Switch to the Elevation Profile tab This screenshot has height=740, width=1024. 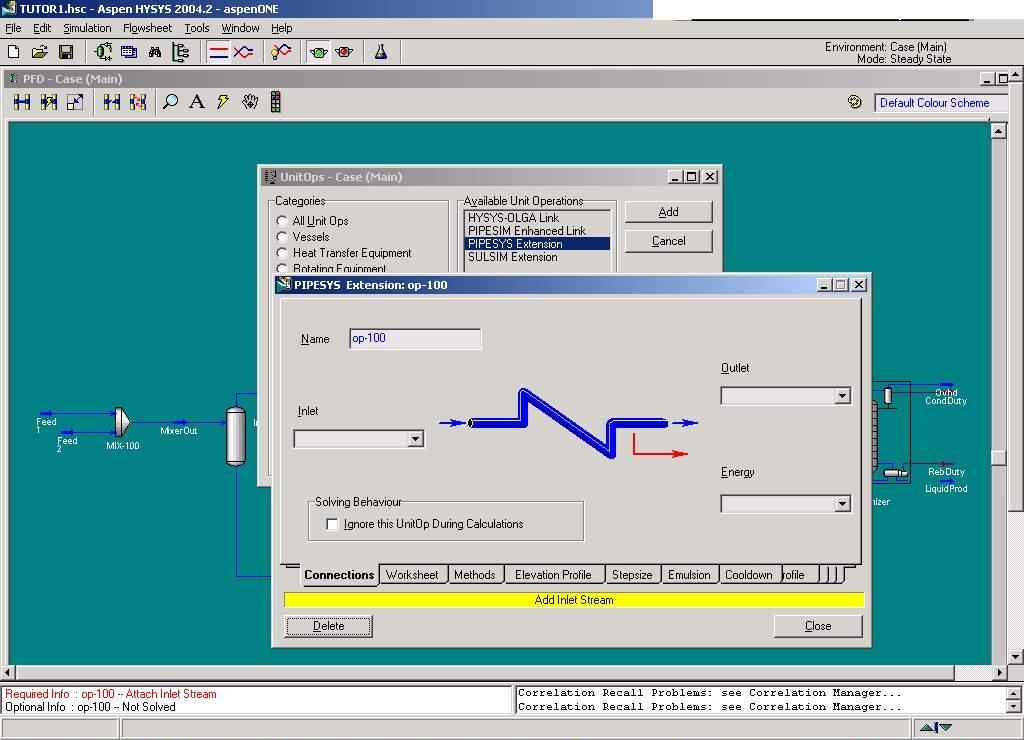click(x=553, y=575)
